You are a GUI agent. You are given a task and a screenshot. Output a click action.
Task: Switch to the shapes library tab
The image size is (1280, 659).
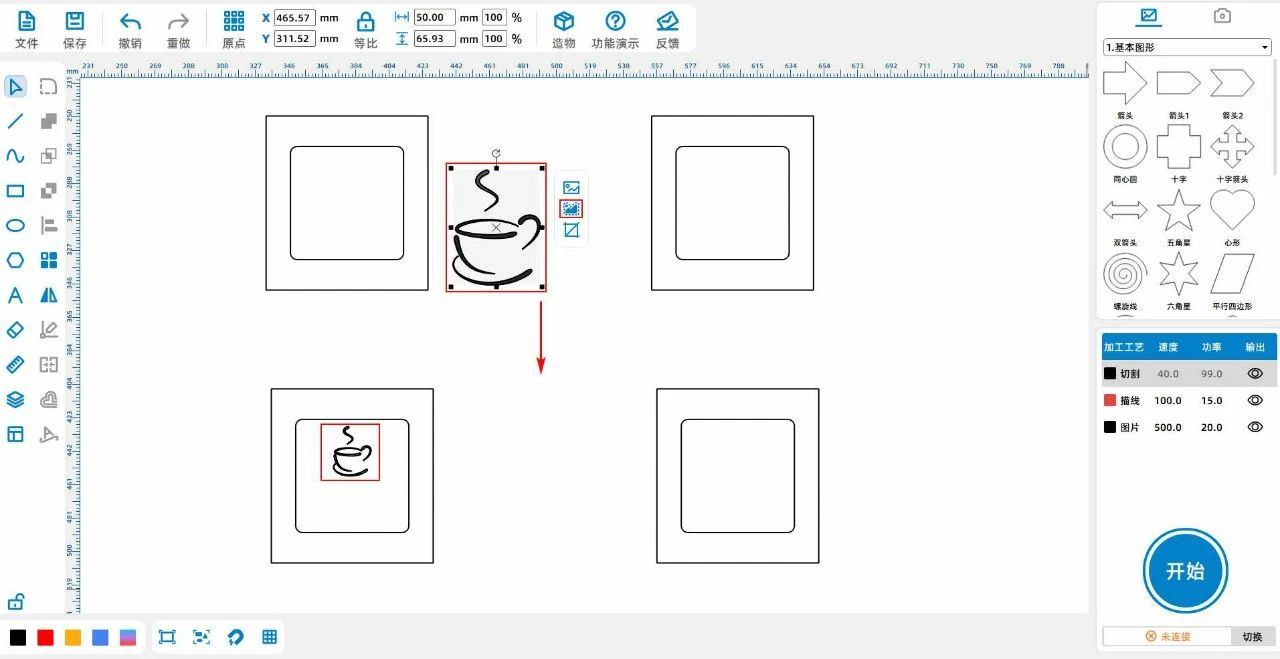coord(1149,16)
